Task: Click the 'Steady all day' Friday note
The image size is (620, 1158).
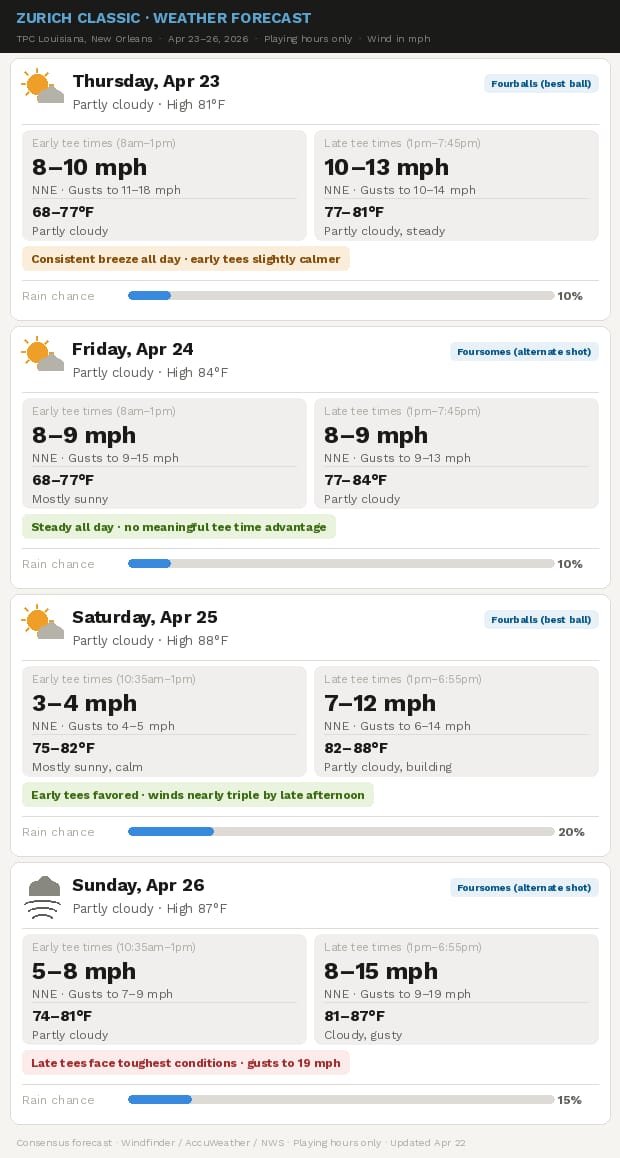Action: coord(179,527)
